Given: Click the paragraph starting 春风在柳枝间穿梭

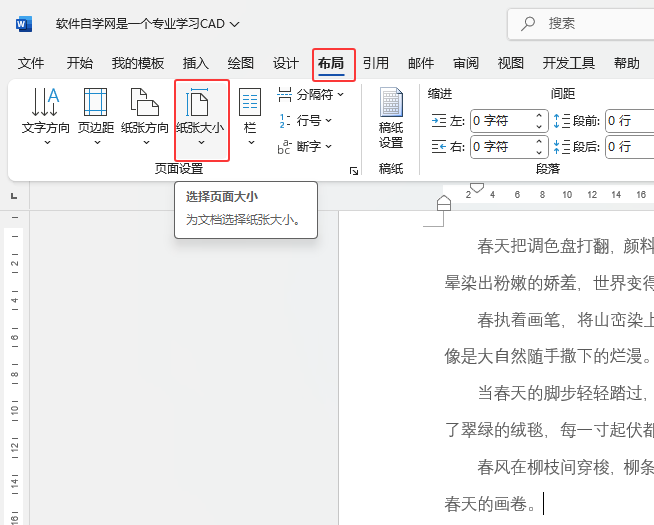Looking at the screenshot, I should coord(566,467).
